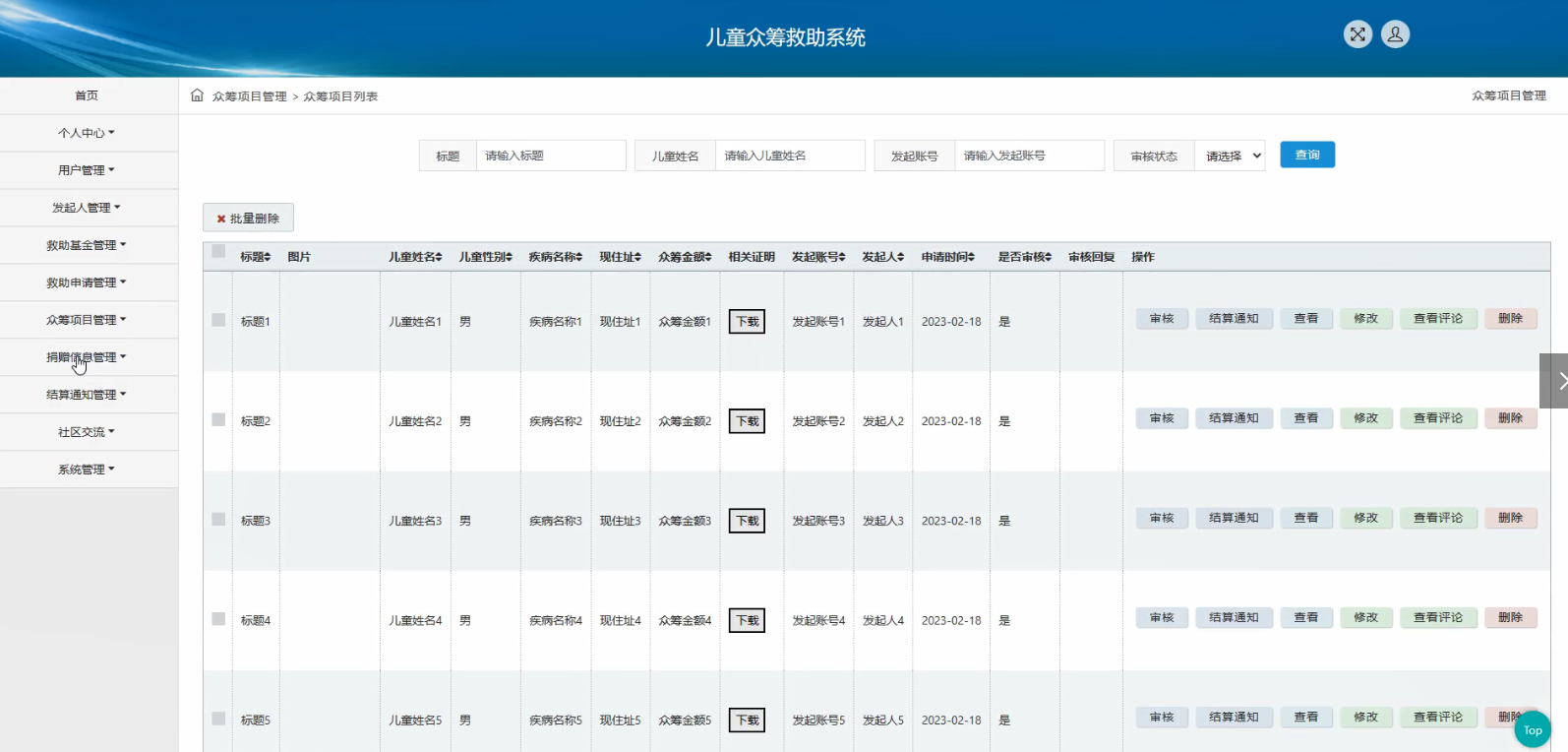Expand the 社区交流 sidebar menu
The height and width of the screenshot is (752, 1568).
click(87, 432)
